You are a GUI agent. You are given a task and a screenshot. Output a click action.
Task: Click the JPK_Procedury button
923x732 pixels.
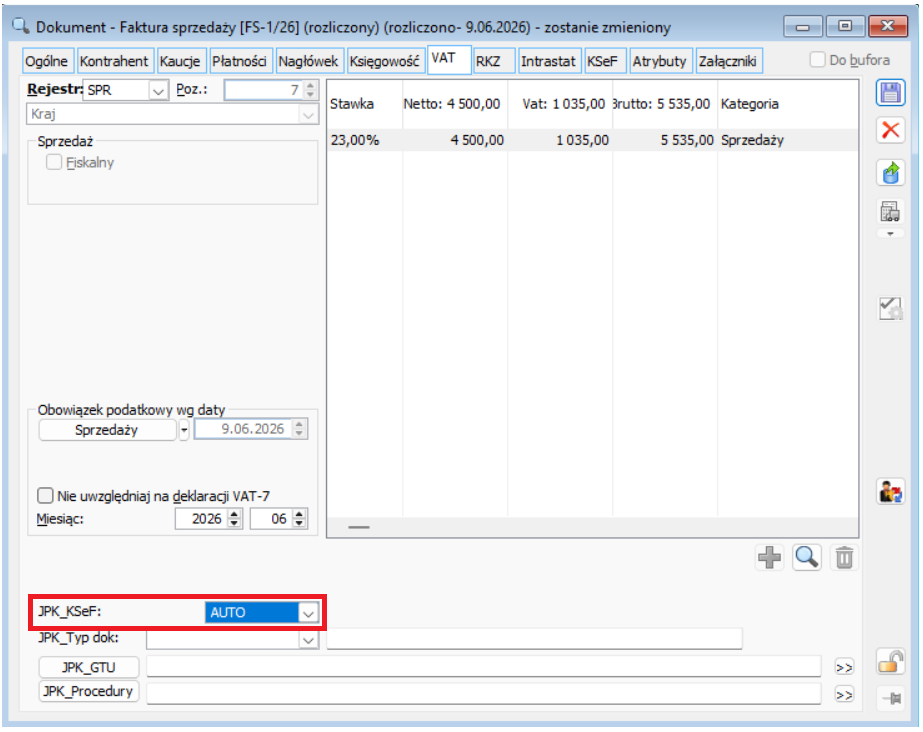click(x=89, y=691)
